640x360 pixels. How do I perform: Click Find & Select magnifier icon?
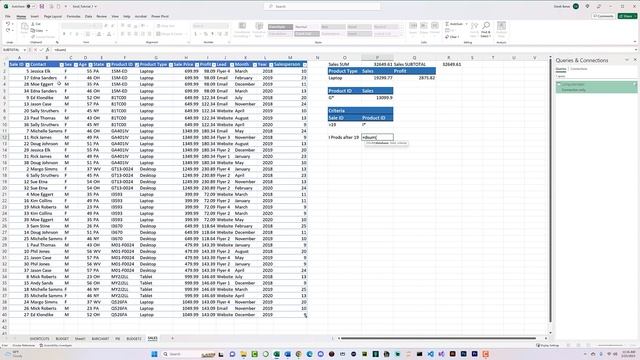coord(486,26)
